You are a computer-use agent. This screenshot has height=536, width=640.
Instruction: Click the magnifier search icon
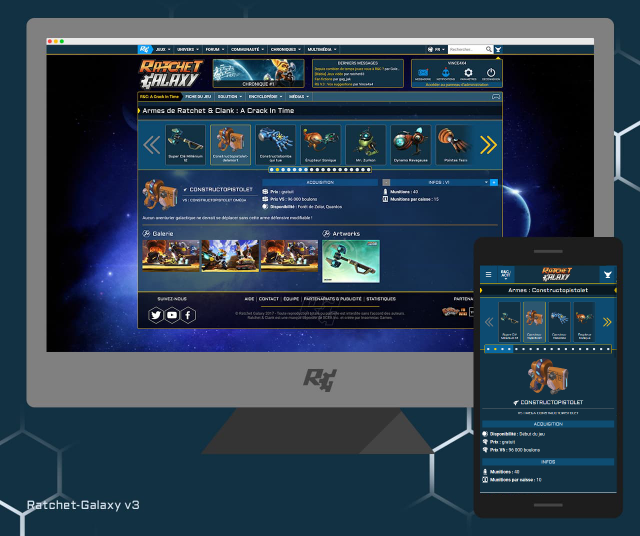tap(489, 49)
